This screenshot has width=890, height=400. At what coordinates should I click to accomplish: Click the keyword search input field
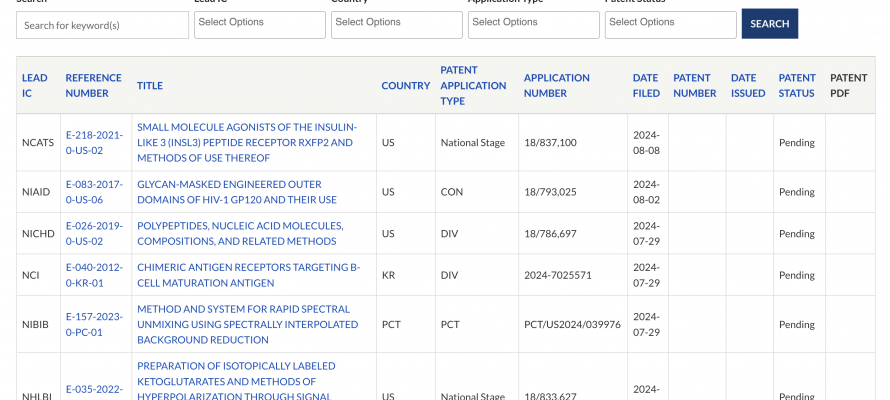(102, 25)
